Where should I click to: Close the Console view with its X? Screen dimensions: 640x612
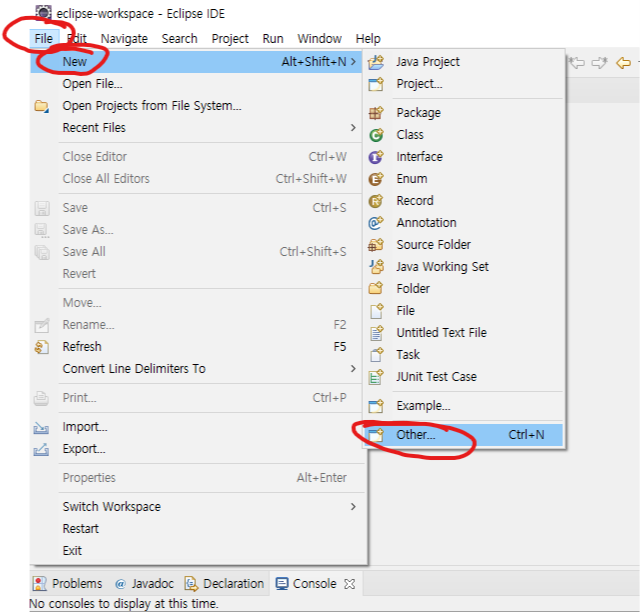(x=349, y=584)
